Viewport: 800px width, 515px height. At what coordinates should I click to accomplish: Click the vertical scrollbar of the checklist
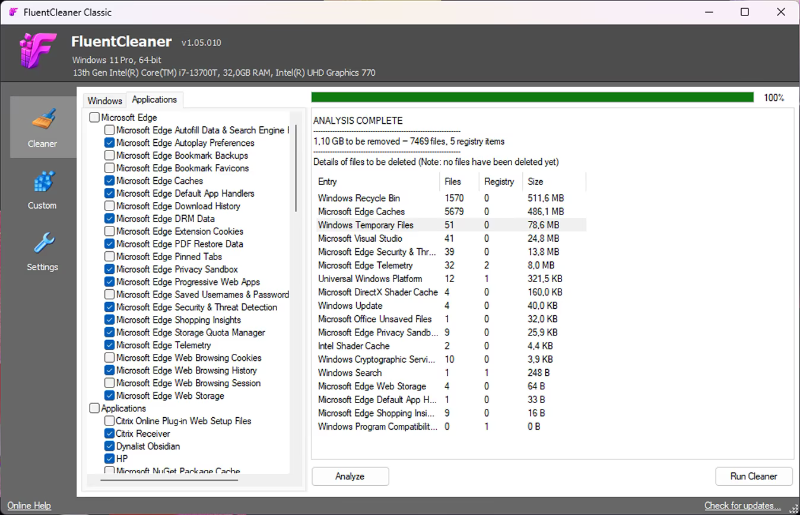[x=296, y=168]
